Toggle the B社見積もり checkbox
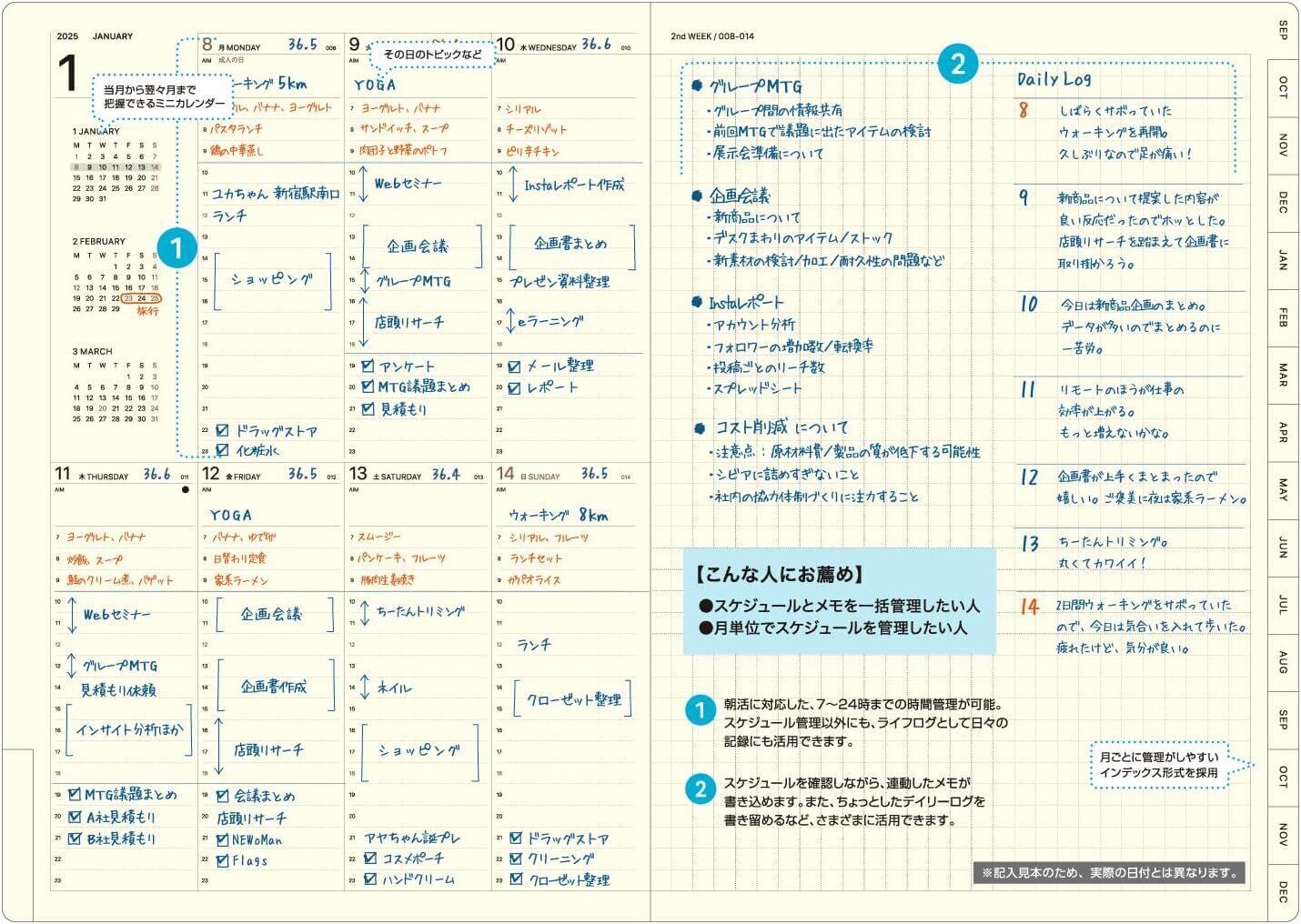Screen dimensions: 1301x924 point(74,839)
